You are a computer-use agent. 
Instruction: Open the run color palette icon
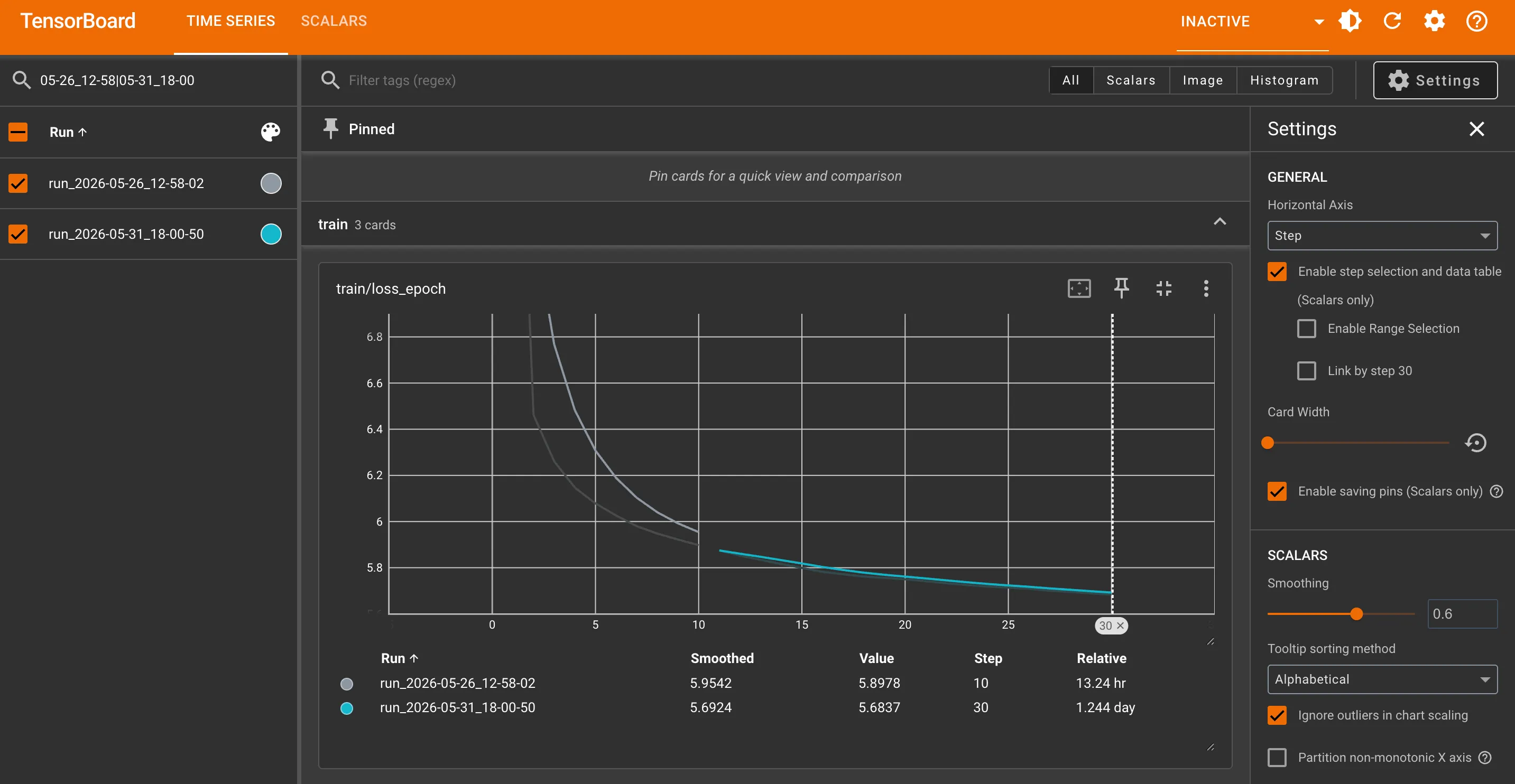[x=271, y=132]
